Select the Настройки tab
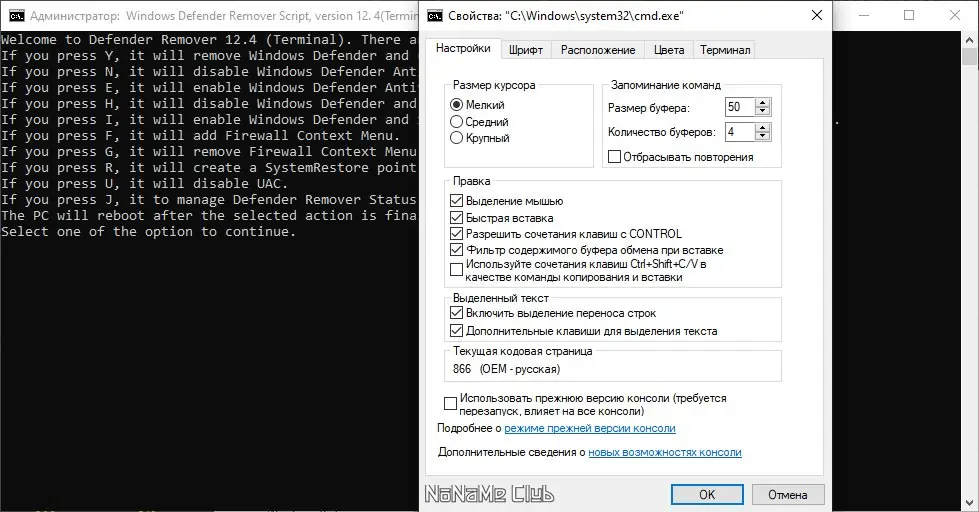Viewport: 979px width, 512px height. tap(463, 48)
